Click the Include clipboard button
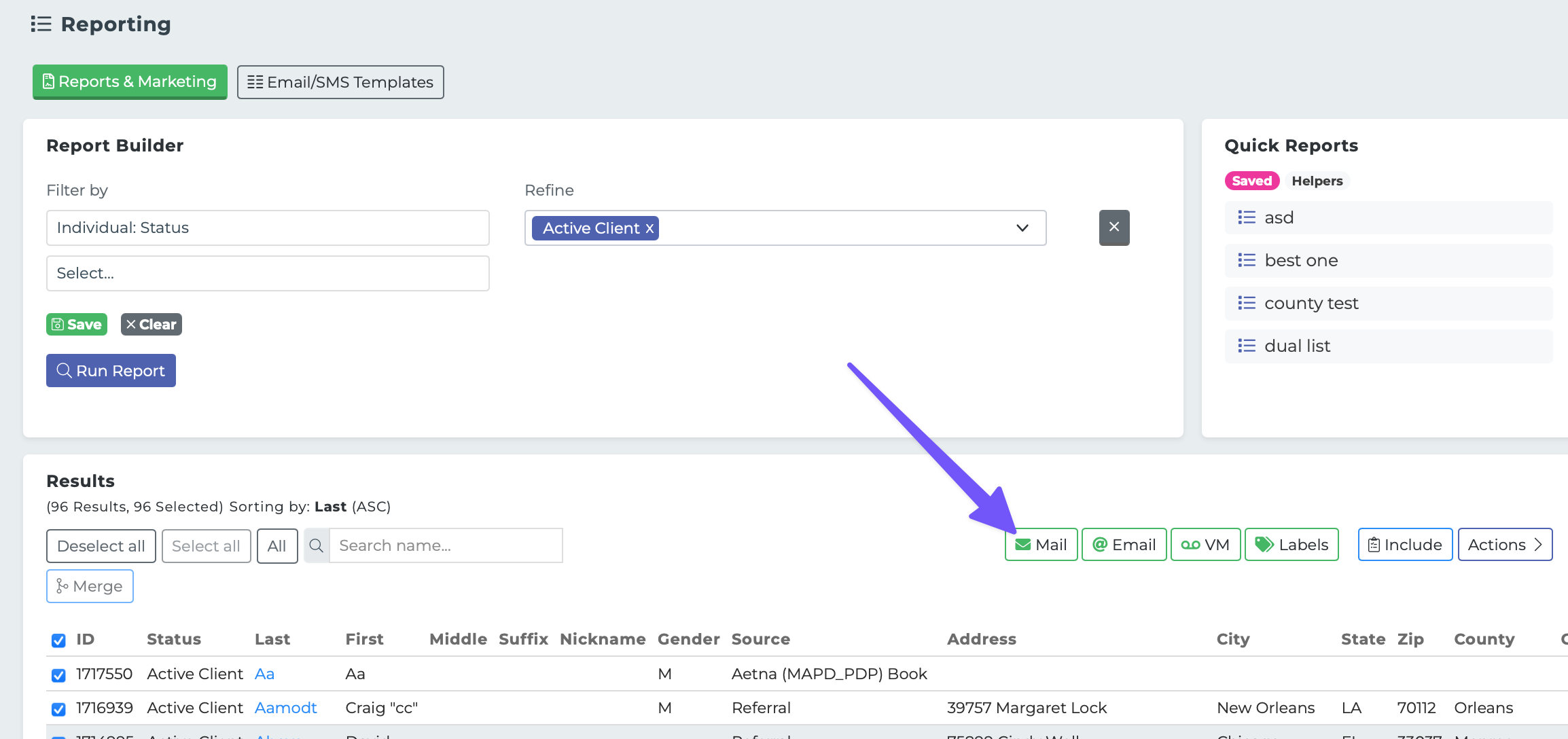 1404,545
